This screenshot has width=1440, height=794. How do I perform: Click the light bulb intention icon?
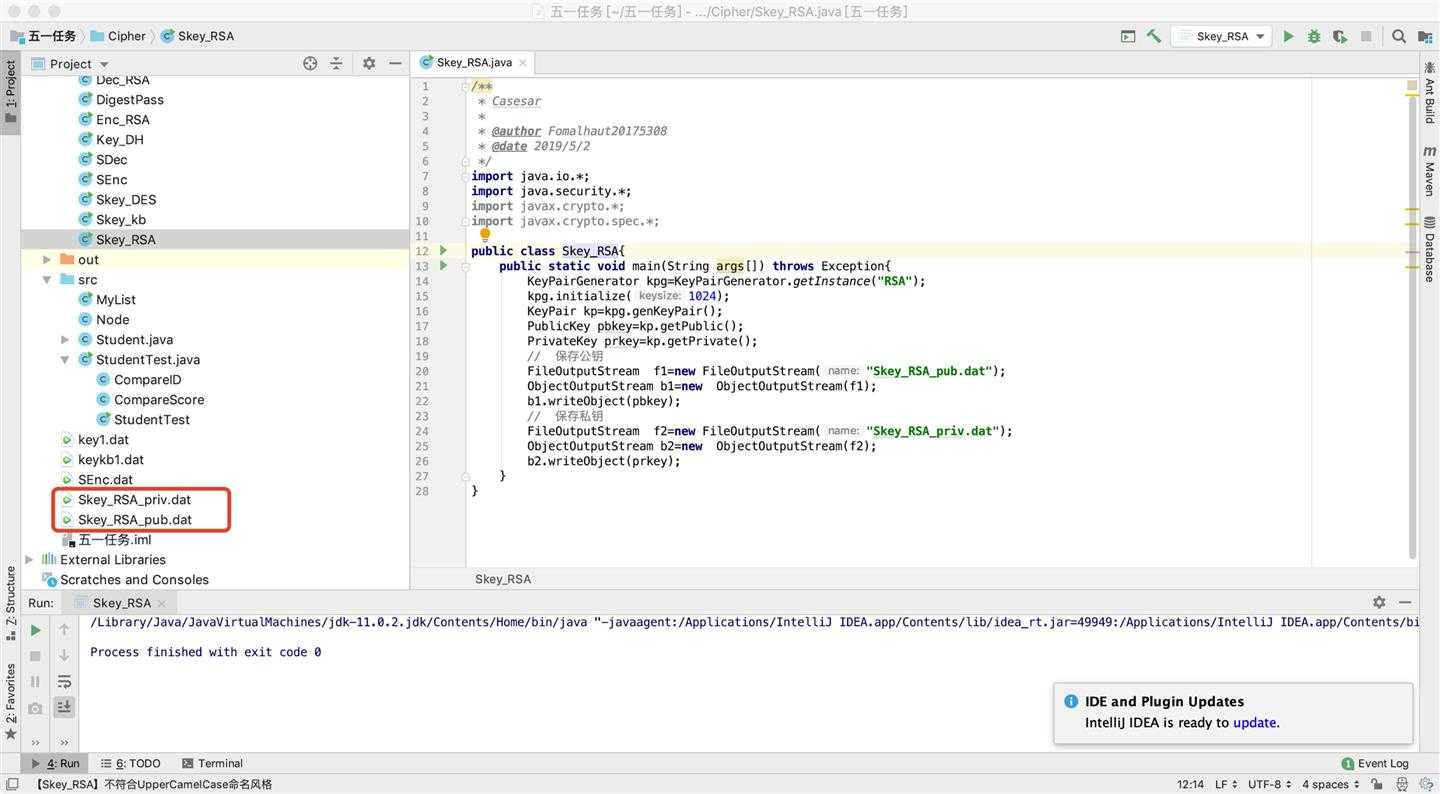pos(485,236)
